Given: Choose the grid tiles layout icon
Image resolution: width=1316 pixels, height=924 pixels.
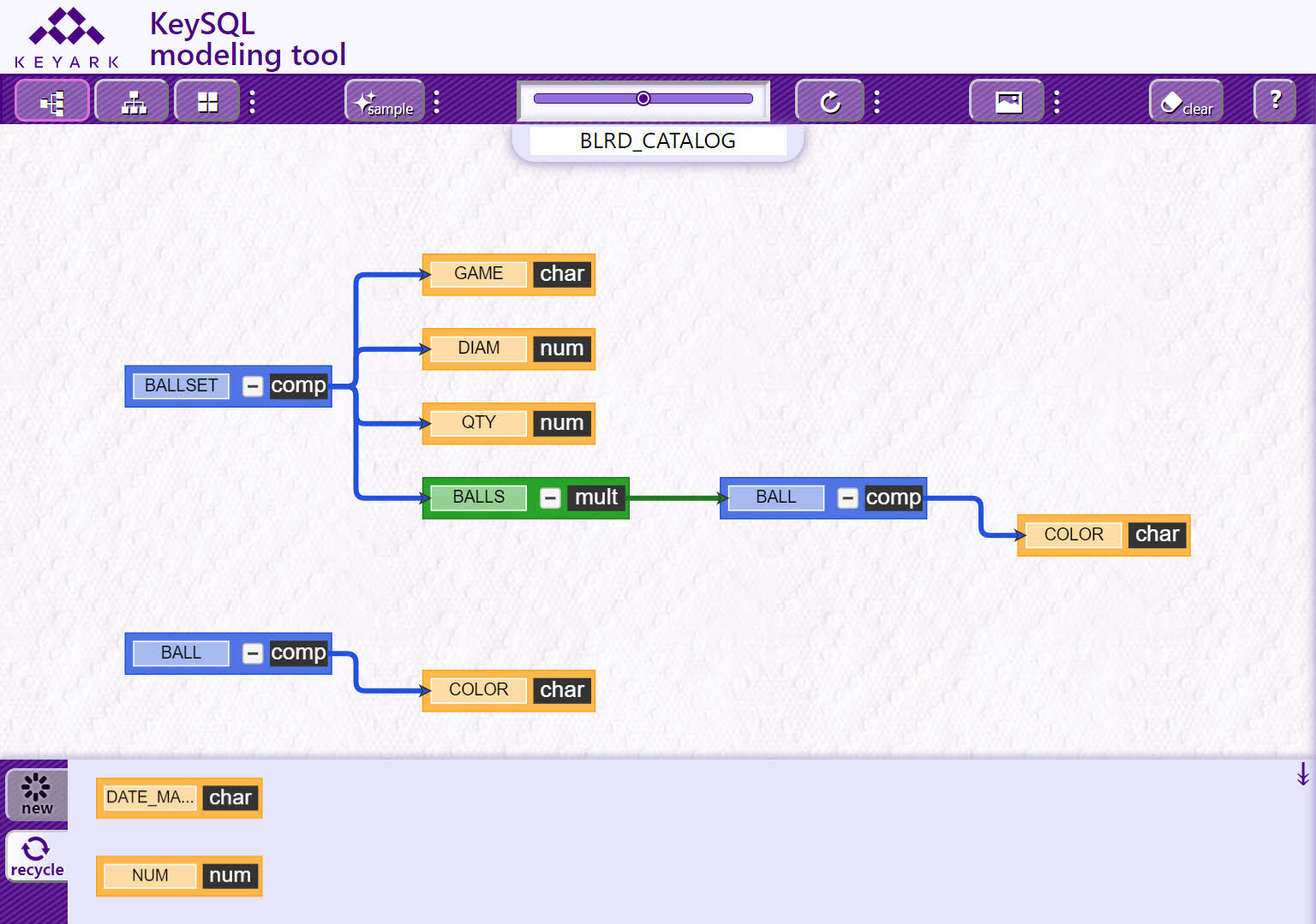Looking at the screenshot, I should pos(207,102).
